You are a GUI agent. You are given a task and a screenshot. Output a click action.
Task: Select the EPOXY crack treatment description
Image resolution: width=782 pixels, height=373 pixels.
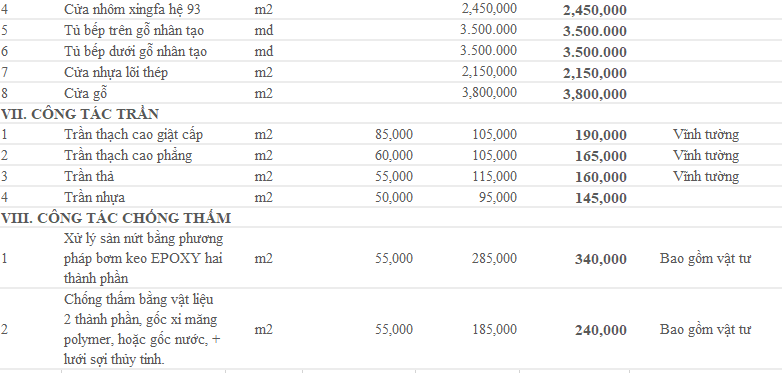click(144, 258)
